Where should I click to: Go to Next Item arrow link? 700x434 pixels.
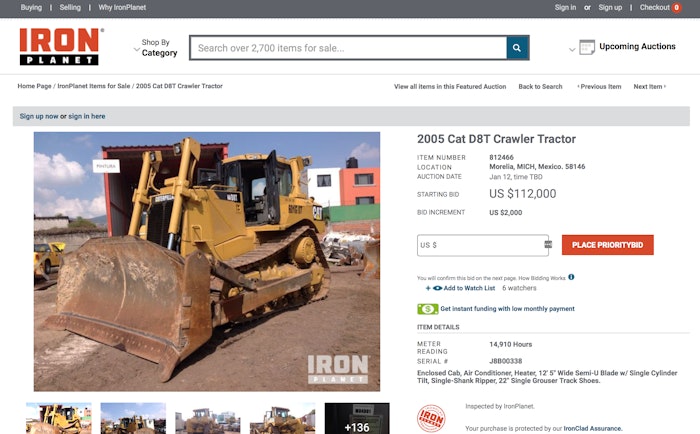tap(650, 87)
